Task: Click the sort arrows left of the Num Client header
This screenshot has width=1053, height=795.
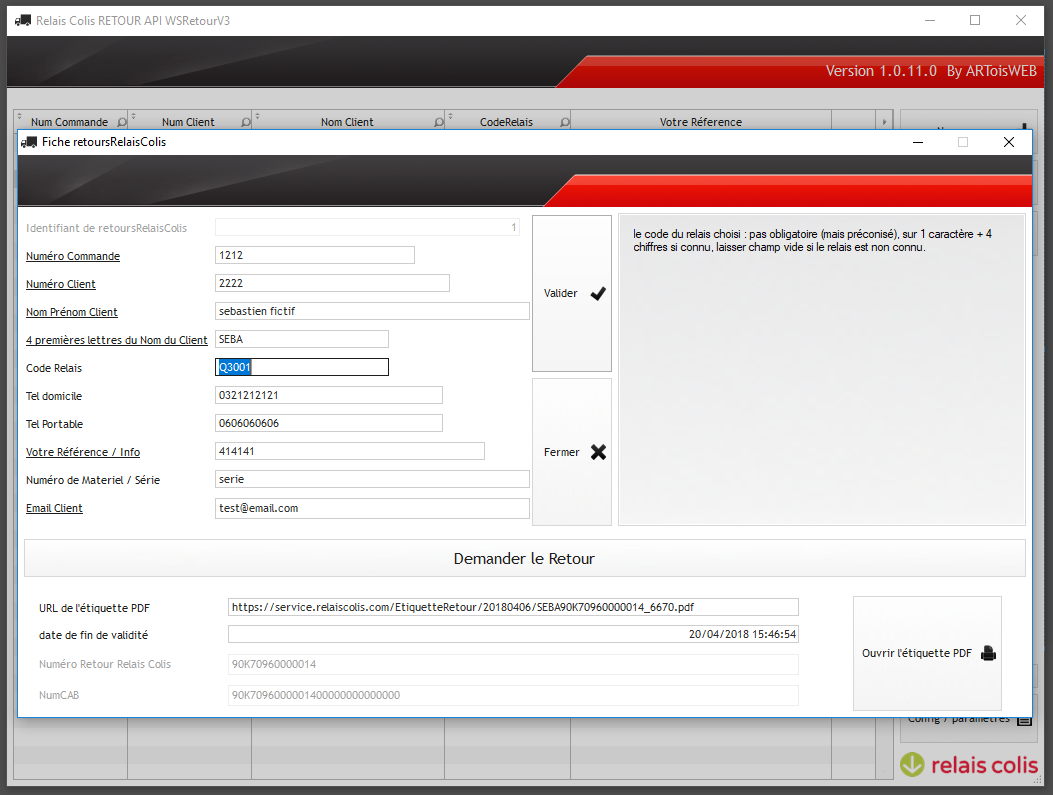Action: point(133,116)
